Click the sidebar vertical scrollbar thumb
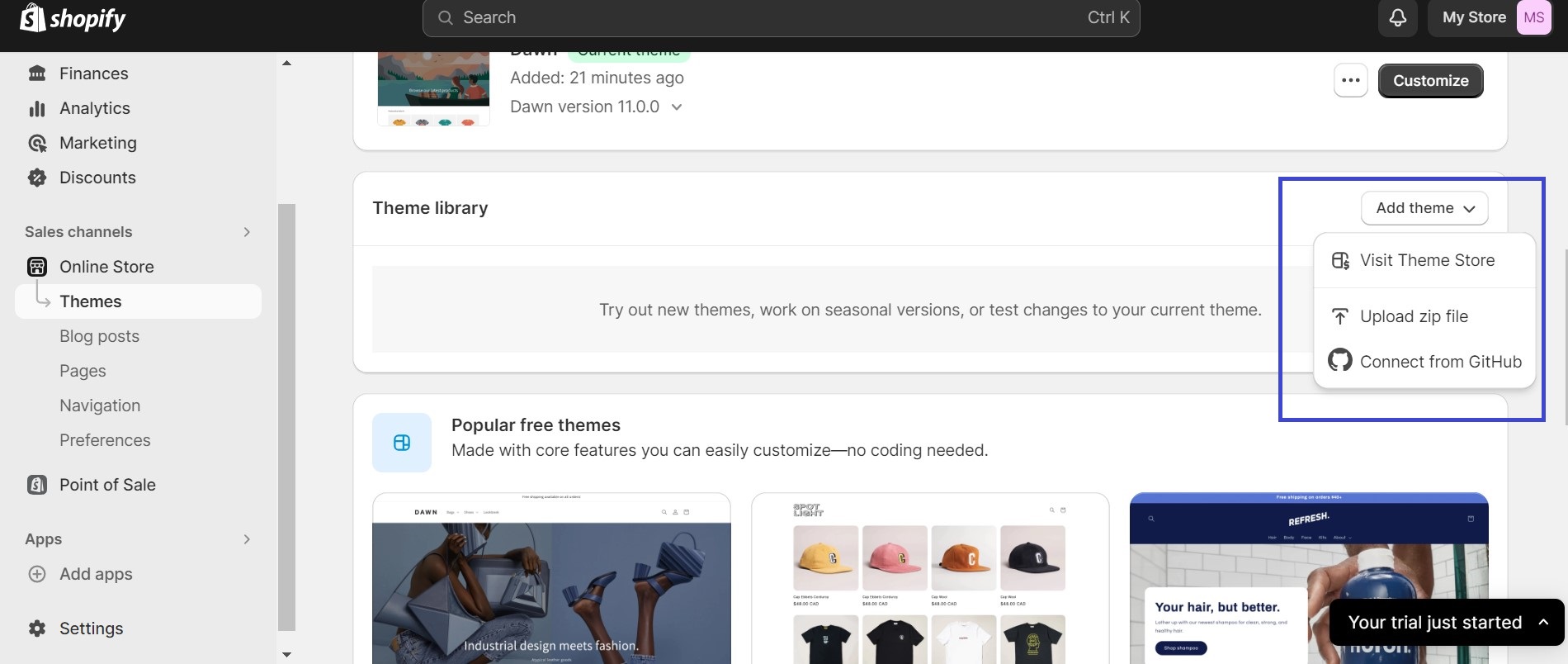 click(x=286, y=417)
